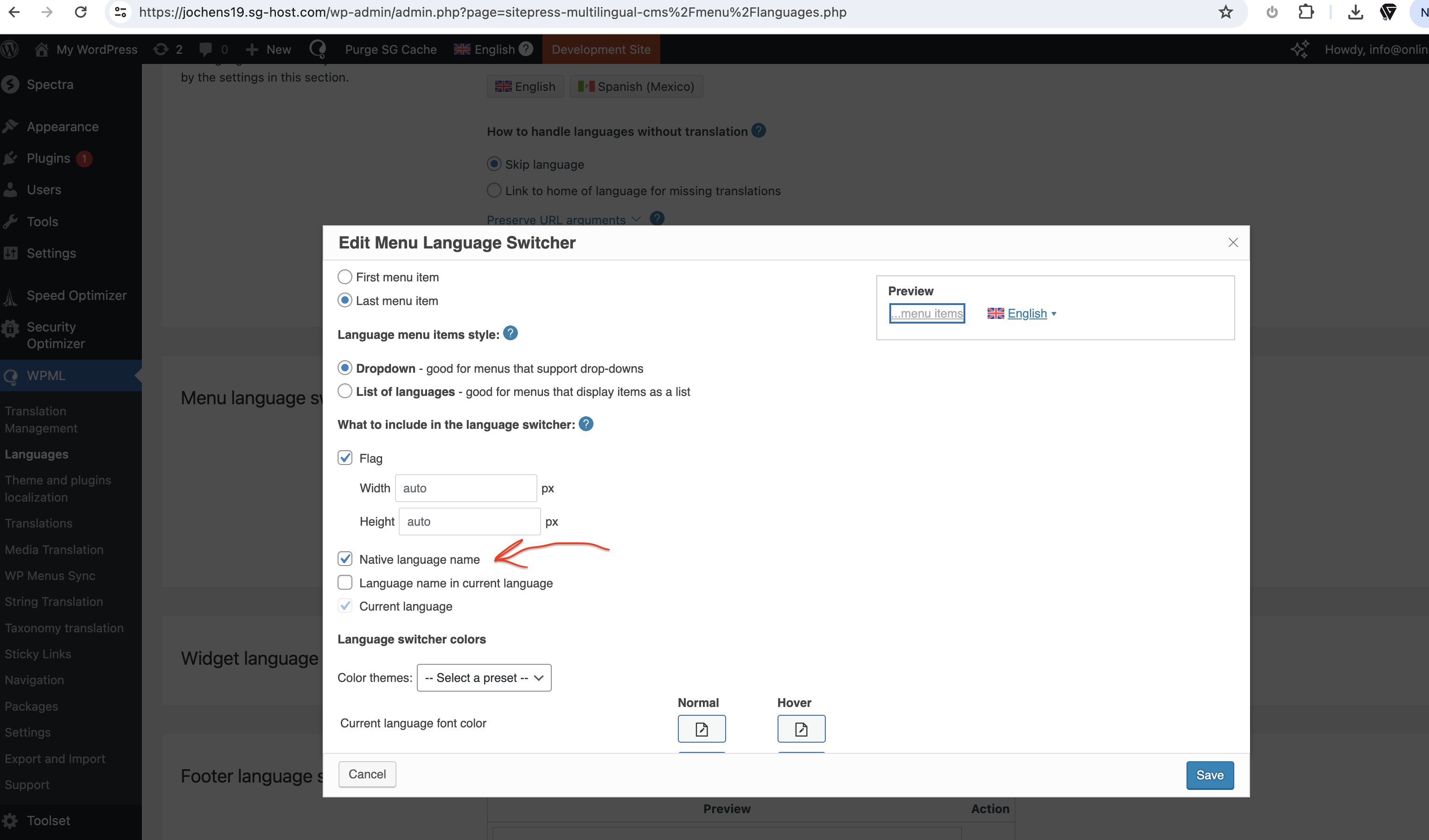Open WPML Media Translation submenu
This screenshot has width=1429, height=840.
coord(54,549)
